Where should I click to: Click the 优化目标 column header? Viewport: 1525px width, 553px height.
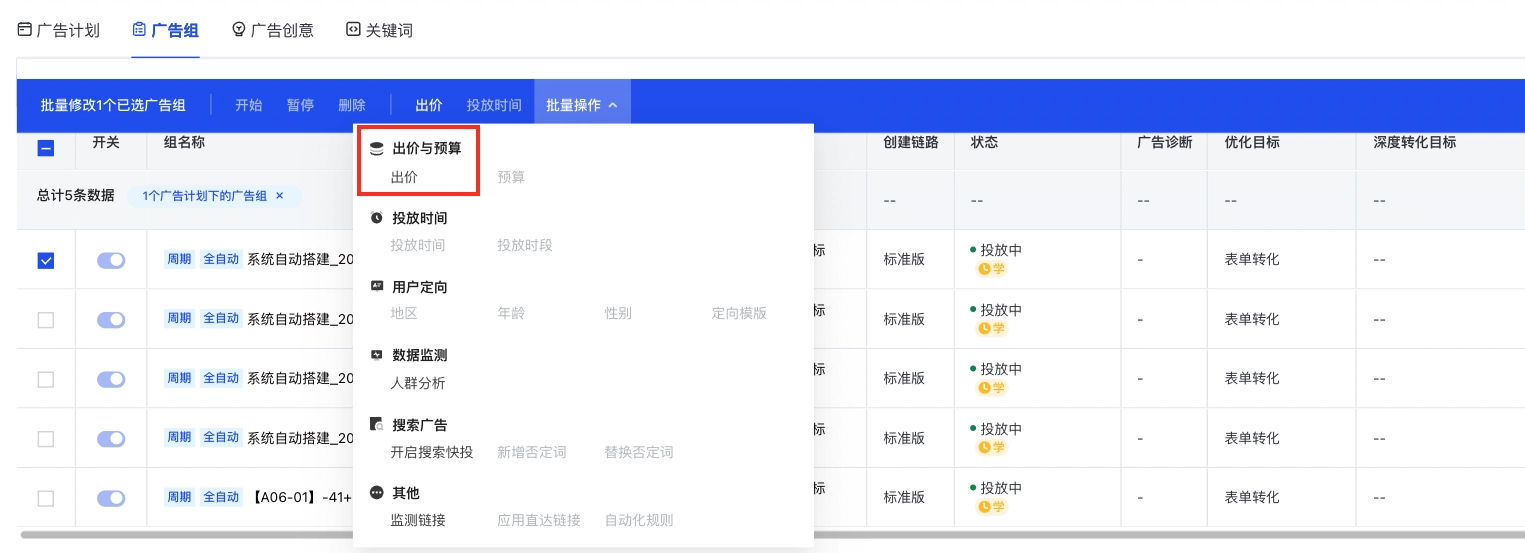[1252, 142]
